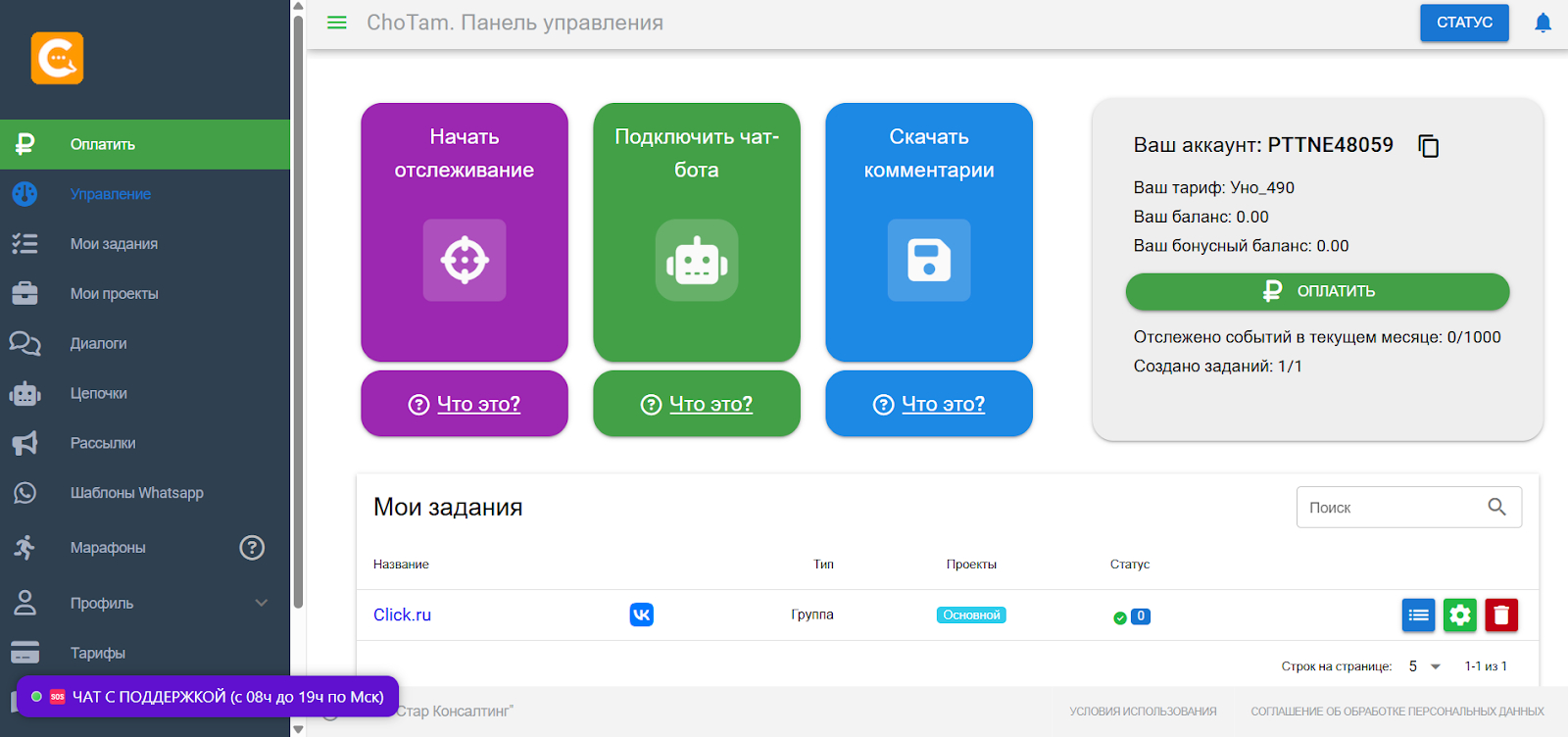The height and width of the screenshot is (737, 1568).
Task: Click the green status check in Click.ru row
Action: [1119, 617]
